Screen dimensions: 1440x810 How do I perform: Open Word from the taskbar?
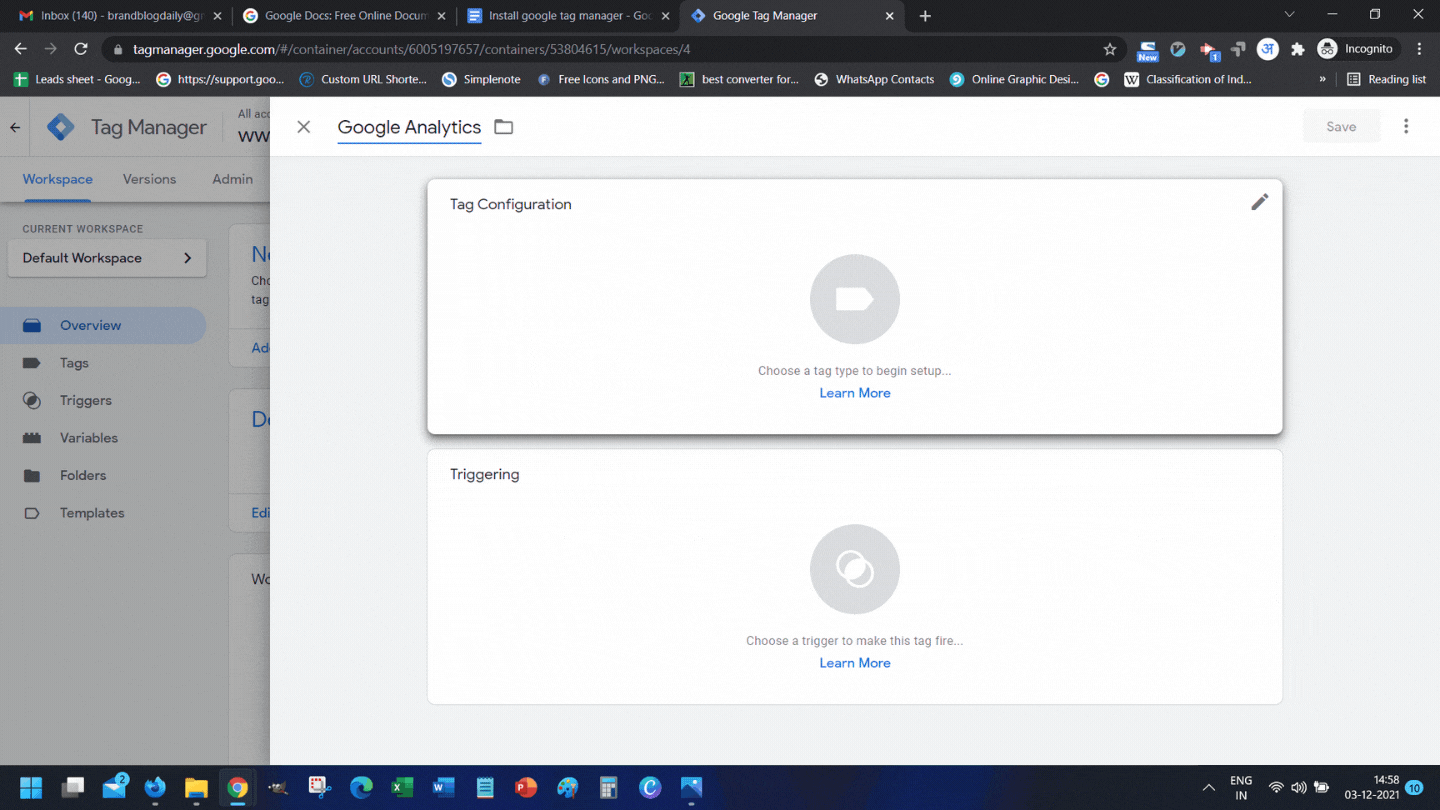[x=443, y=788]
